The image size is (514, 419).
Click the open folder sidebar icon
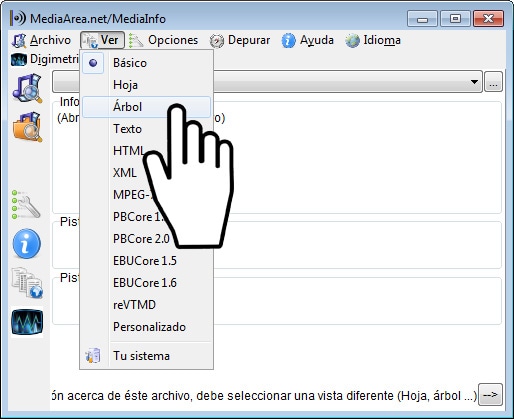coord(28,127)
